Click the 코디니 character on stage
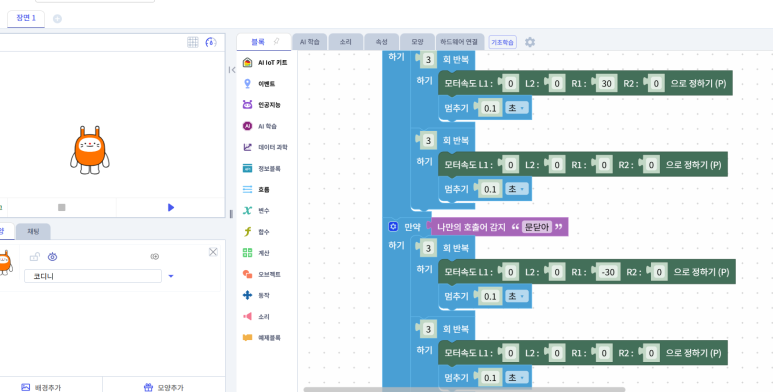The image size is (773, 392). (90, 150)
